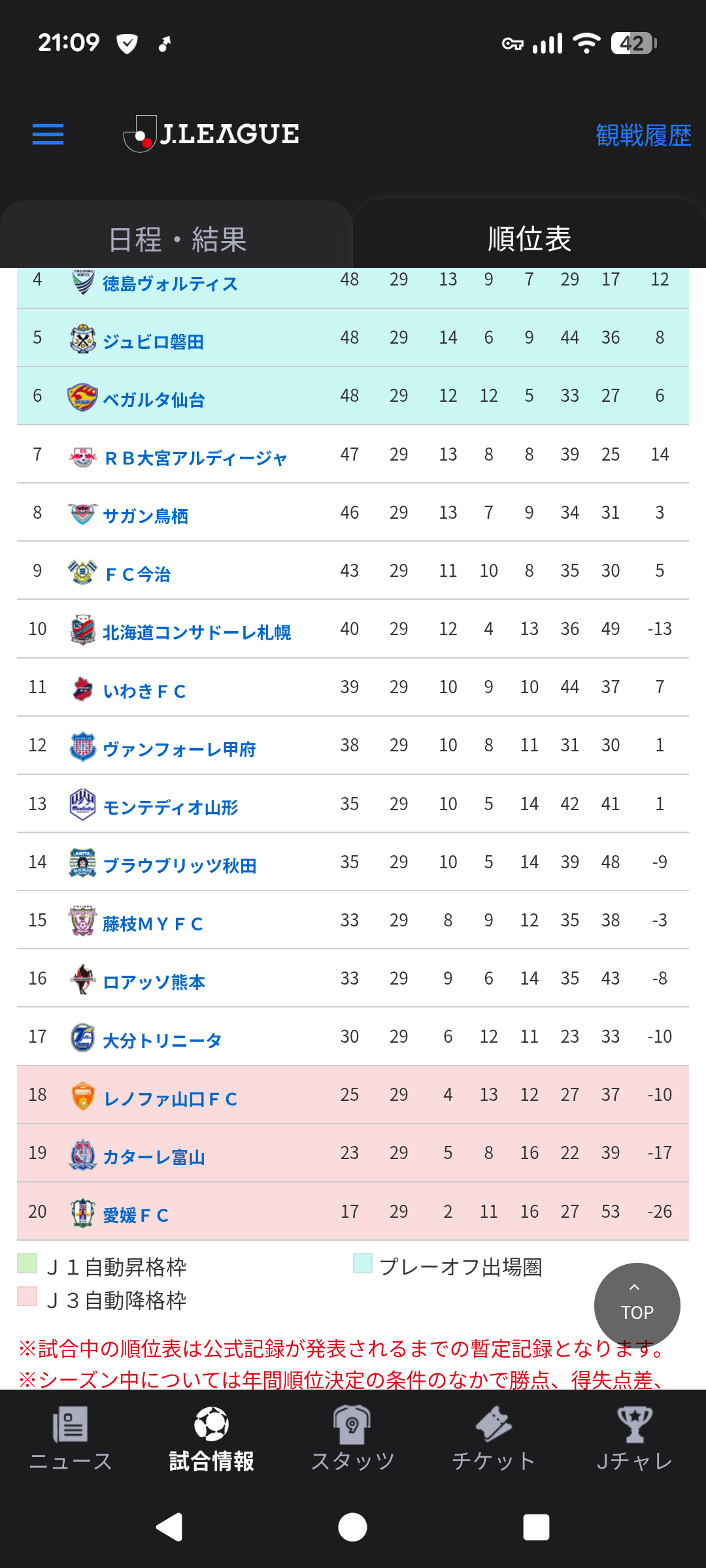Switch to the 日程・結果 tab
Viewport: 706px width, 1568px height.
pyautogui.click(x=176, y=239)
